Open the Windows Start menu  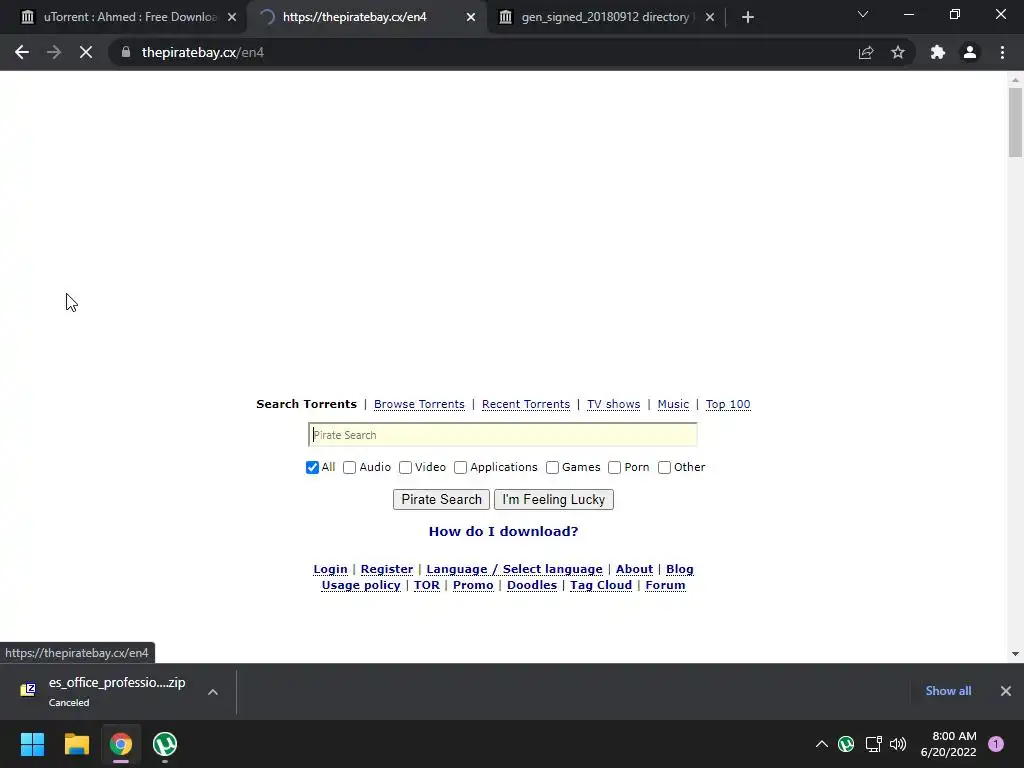pyautogui.click(x=32, y=744)
